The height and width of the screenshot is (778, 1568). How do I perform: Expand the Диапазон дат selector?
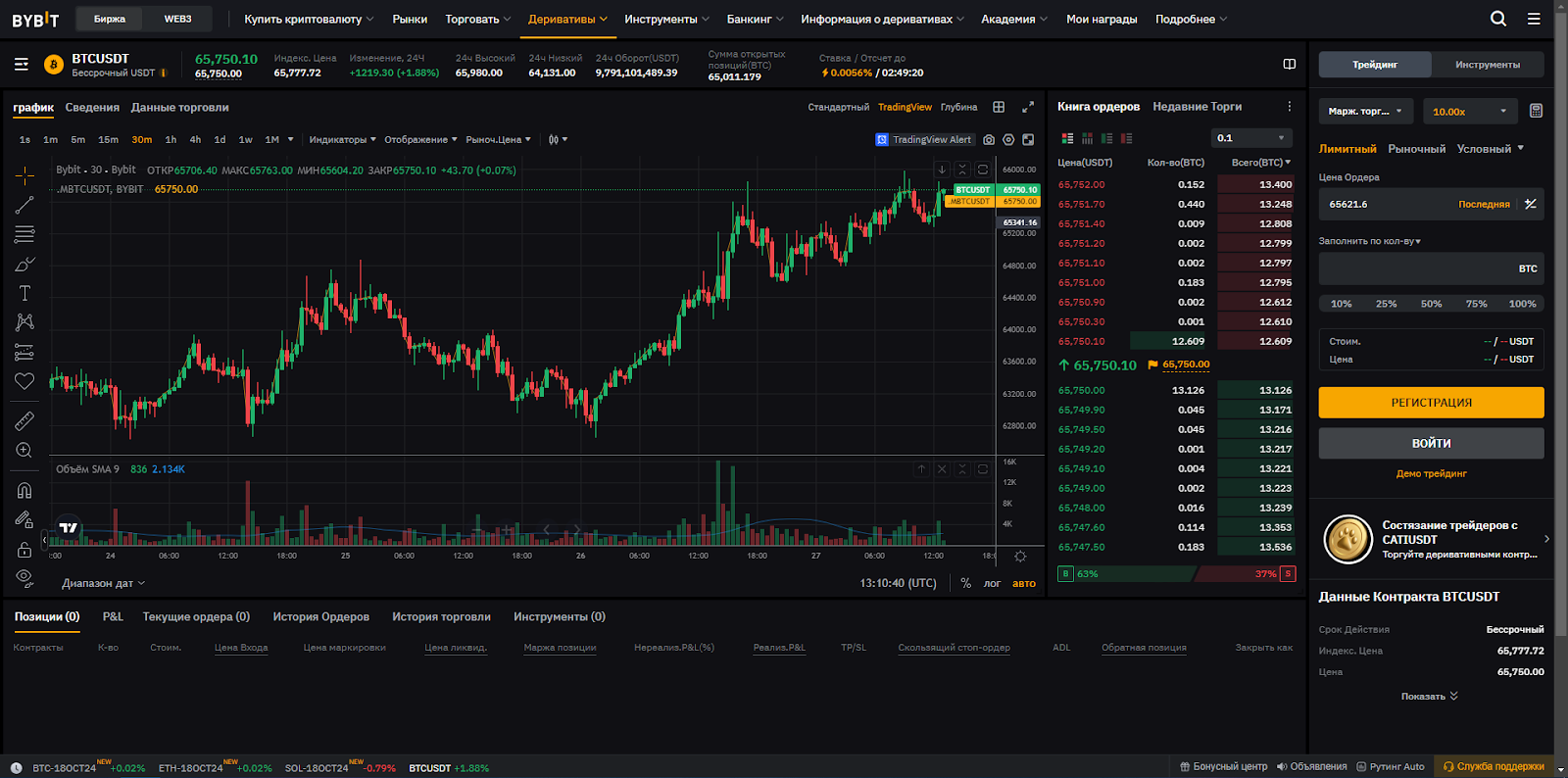coord(103,583)
